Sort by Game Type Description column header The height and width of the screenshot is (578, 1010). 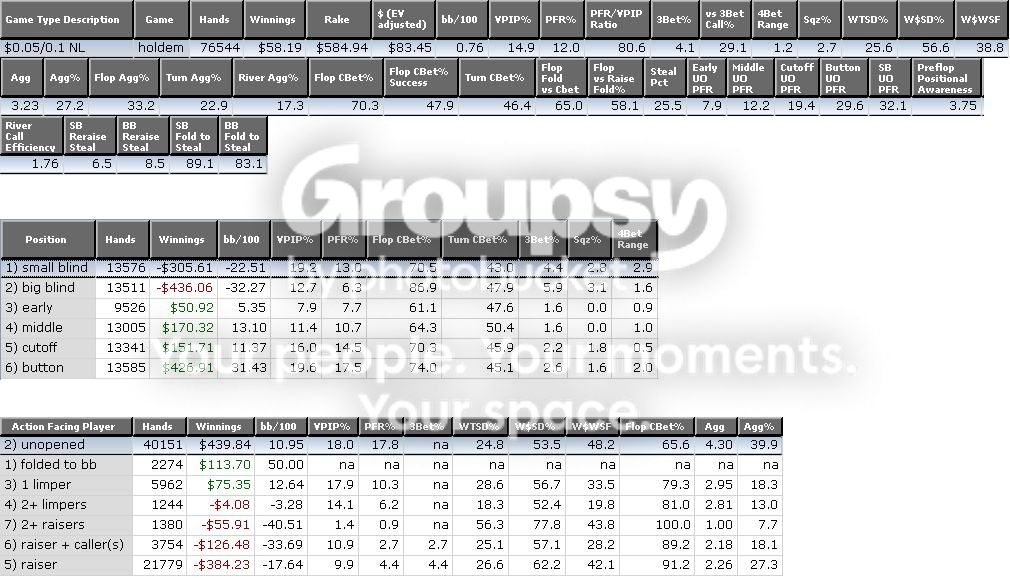click(x=67, y=19)
